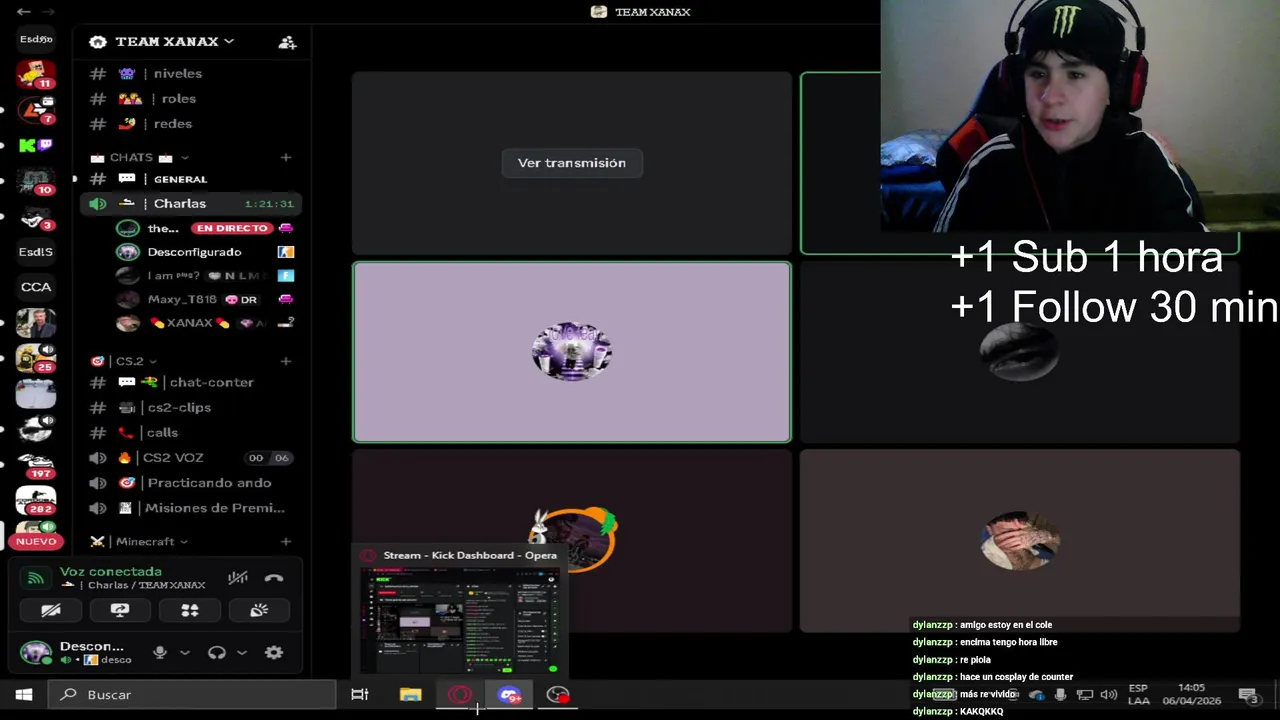Open the cs2-clips channel

(x=190, y=408)
